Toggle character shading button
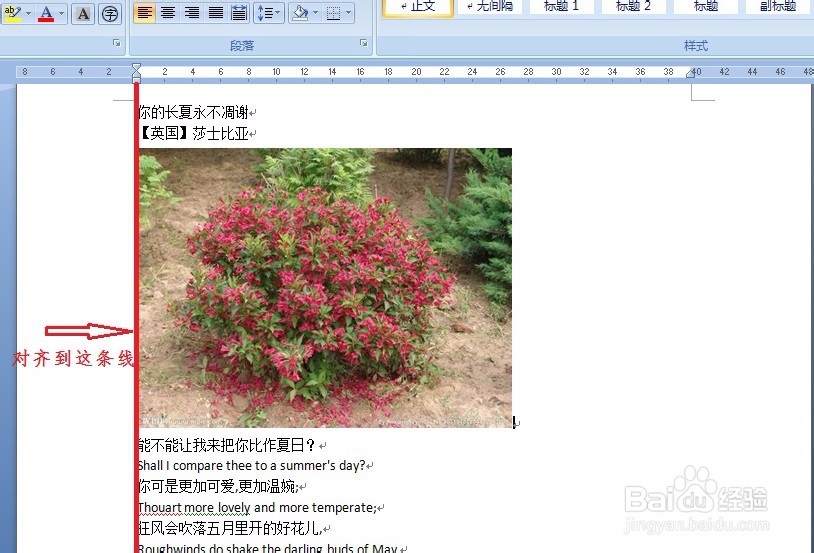Screen dimensions: 814x553 click(x=83, y=14)
